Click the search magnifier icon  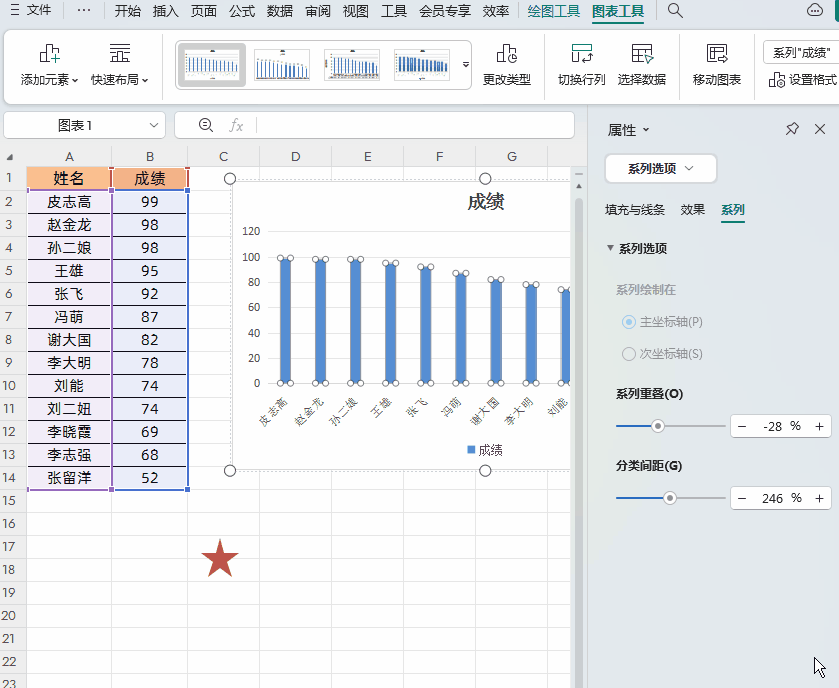[x=675, y=11]
